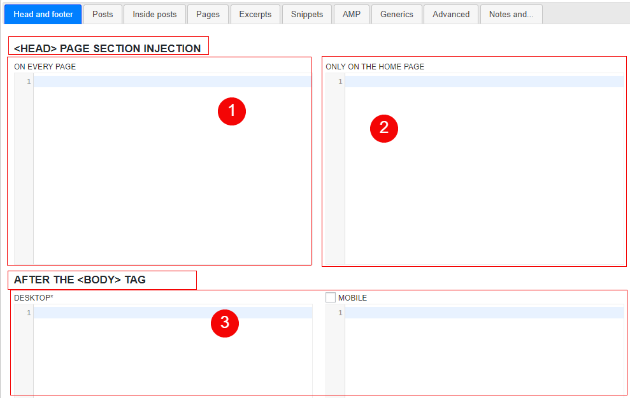
Task: Select the Pages tab
Action: (208, 14)
